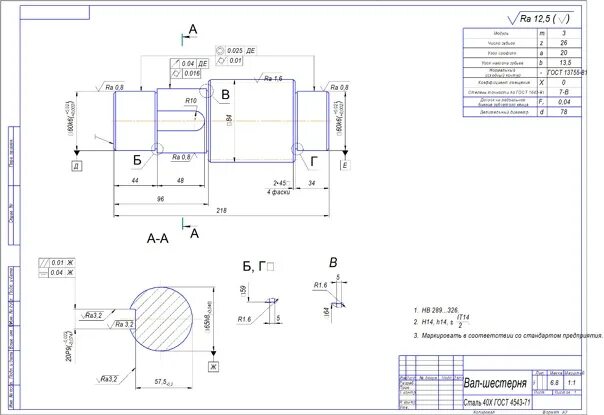The height and width of the screenshot is (415, 604).
Task: Click the right 60k6 diameter dimension
Action: click(339, 119)
